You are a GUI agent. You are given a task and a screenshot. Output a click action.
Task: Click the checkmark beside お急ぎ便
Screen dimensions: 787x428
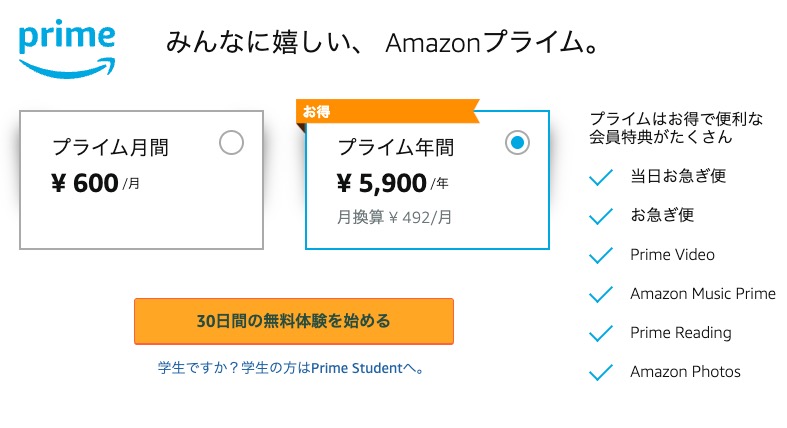click(x=601, y=216)
